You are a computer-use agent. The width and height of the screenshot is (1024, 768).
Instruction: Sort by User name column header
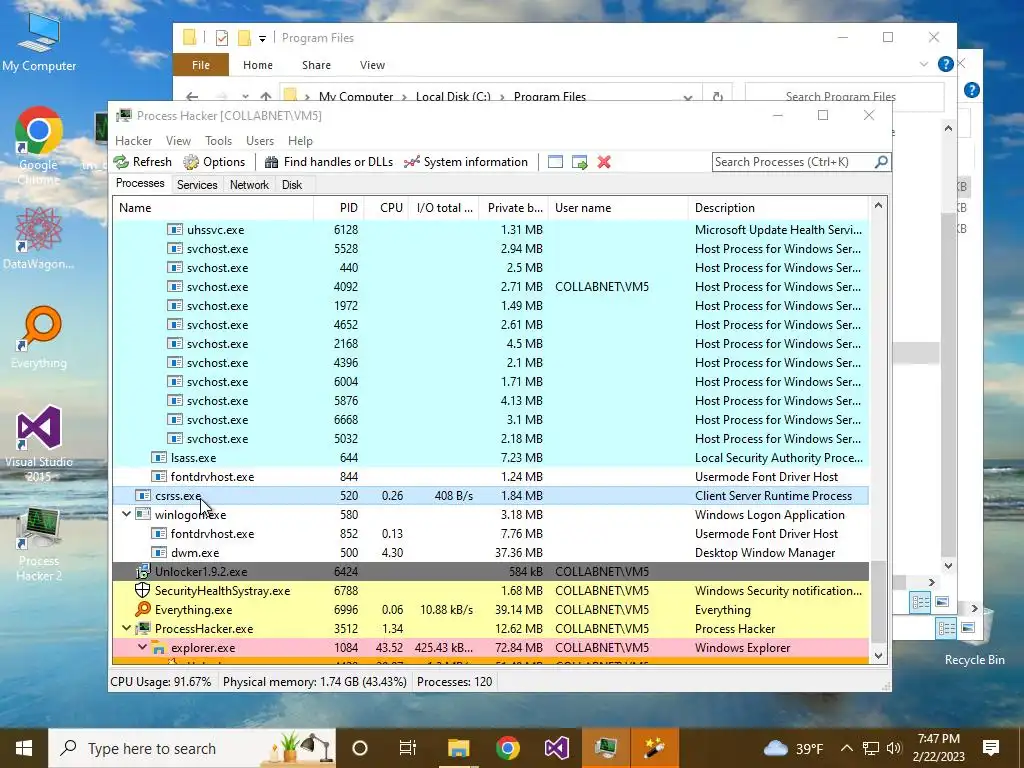tap(618, 208)
